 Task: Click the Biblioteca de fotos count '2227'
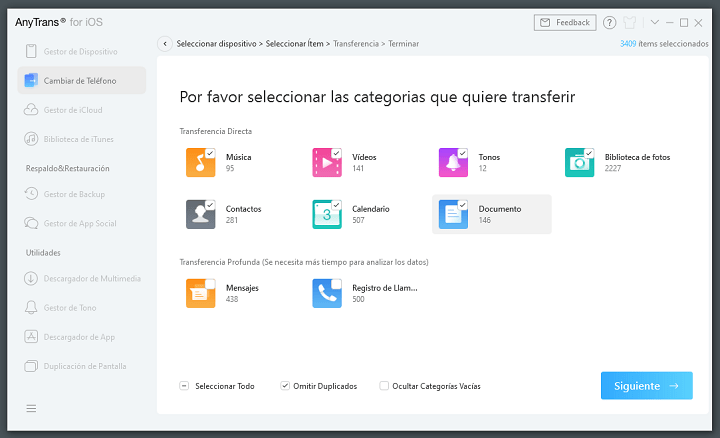pos(613,168)
